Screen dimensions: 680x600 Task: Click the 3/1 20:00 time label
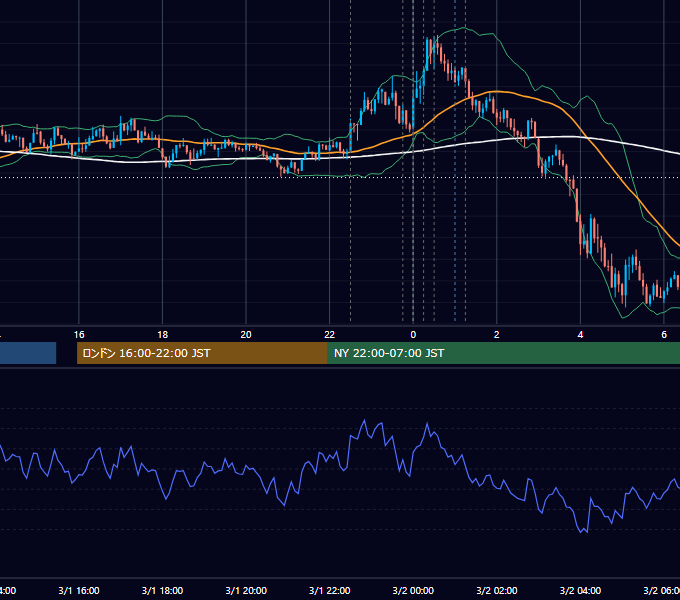(x=246, y=590)
